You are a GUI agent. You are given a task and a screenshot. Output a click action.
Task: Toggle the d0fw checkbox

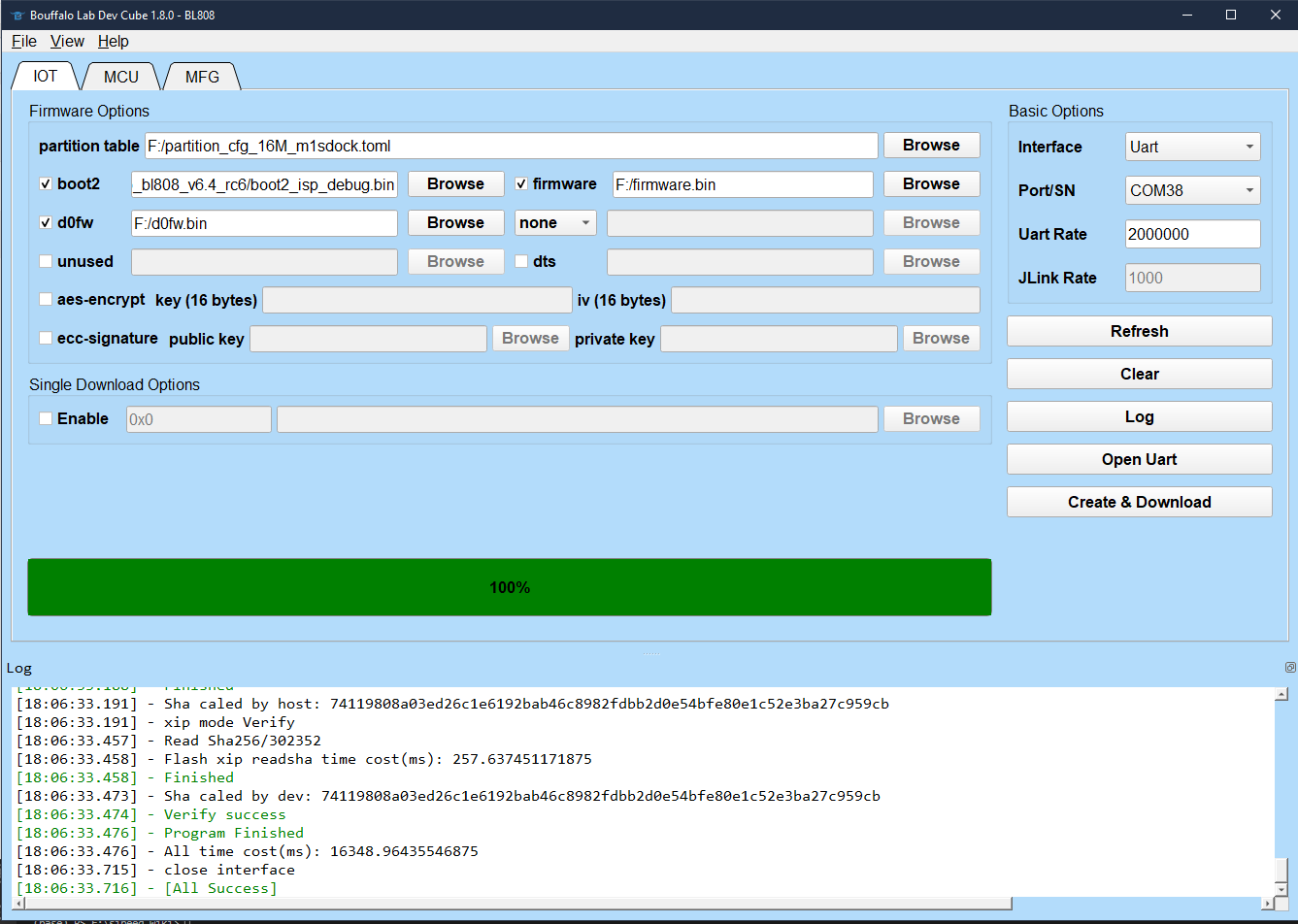(x=45, y=222)
